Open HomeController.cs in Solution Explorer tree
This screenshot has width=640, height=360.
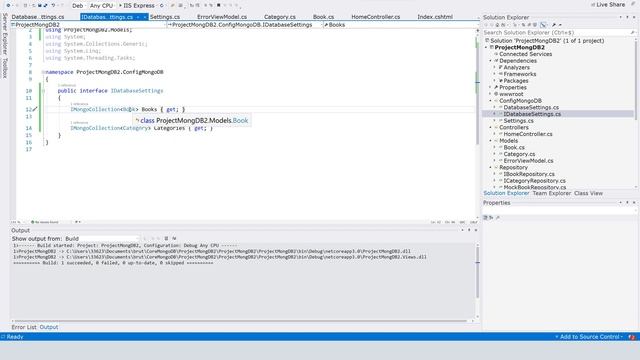click(x=527, y=134)
